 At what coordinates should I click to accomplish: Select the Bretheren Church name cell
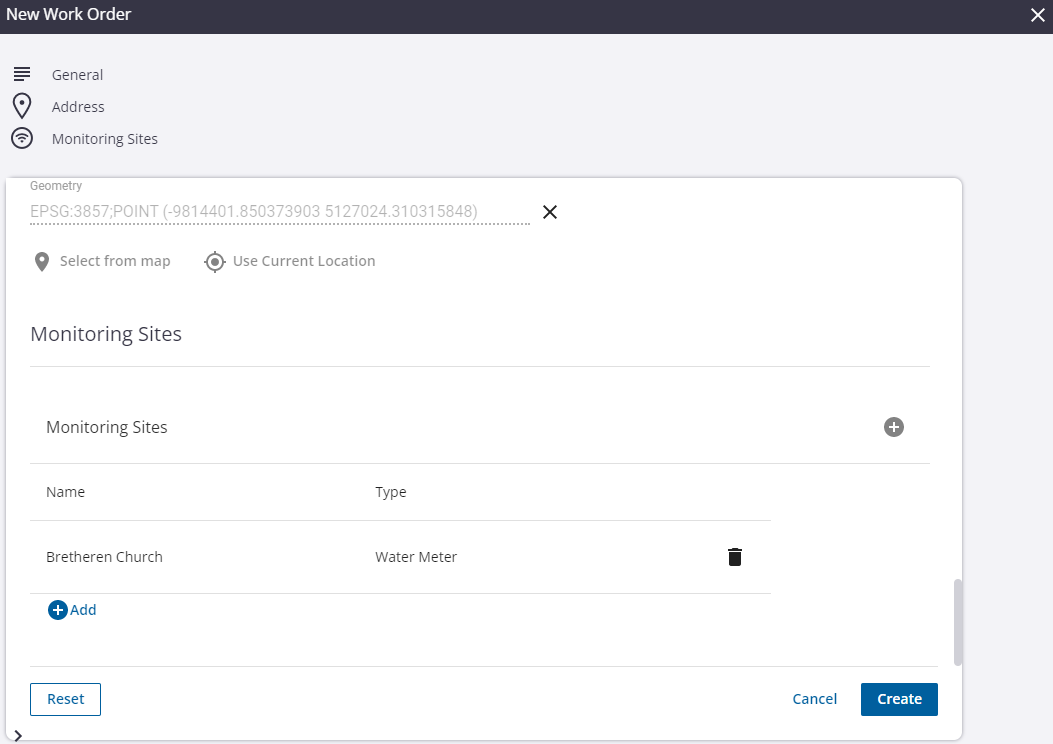[x=104, y=557]
